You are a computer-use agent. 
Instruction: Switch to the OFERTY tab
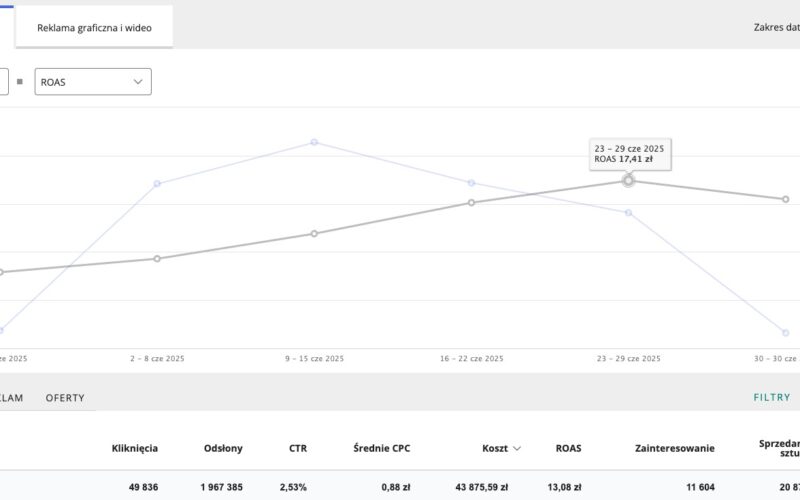[65, 397]
